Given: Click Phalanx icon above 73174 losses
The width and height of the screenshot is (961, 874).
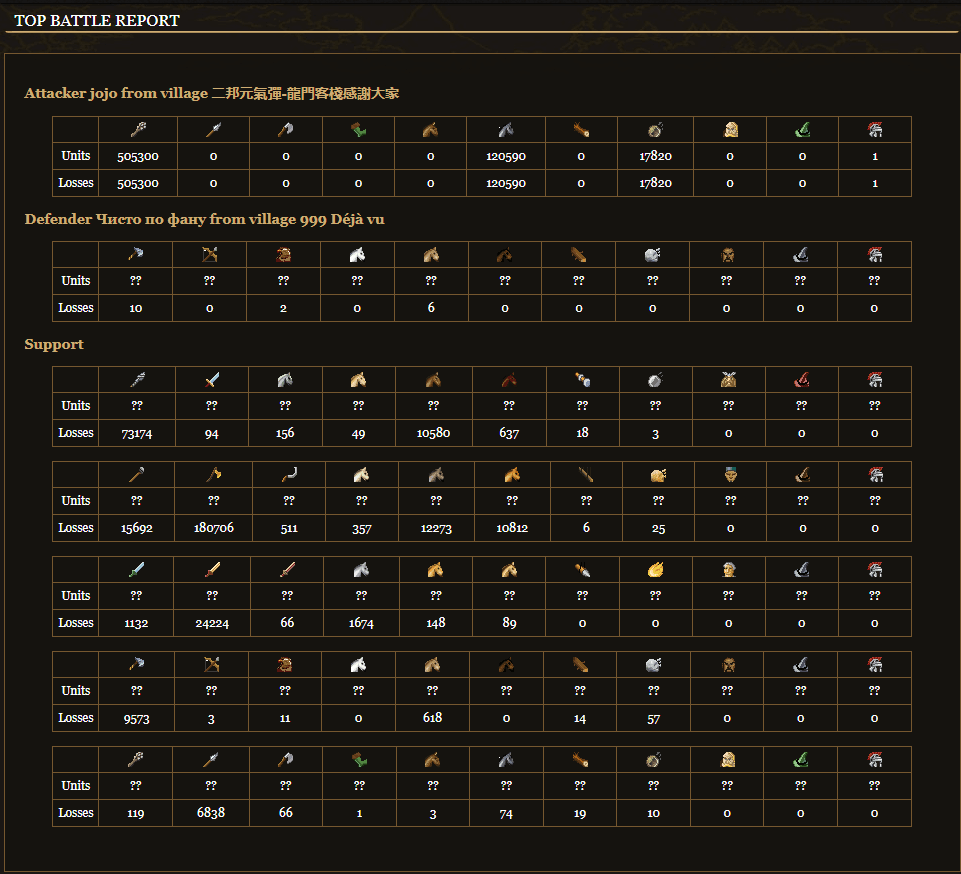Looking at the screenshot, I should click(137, 380).
